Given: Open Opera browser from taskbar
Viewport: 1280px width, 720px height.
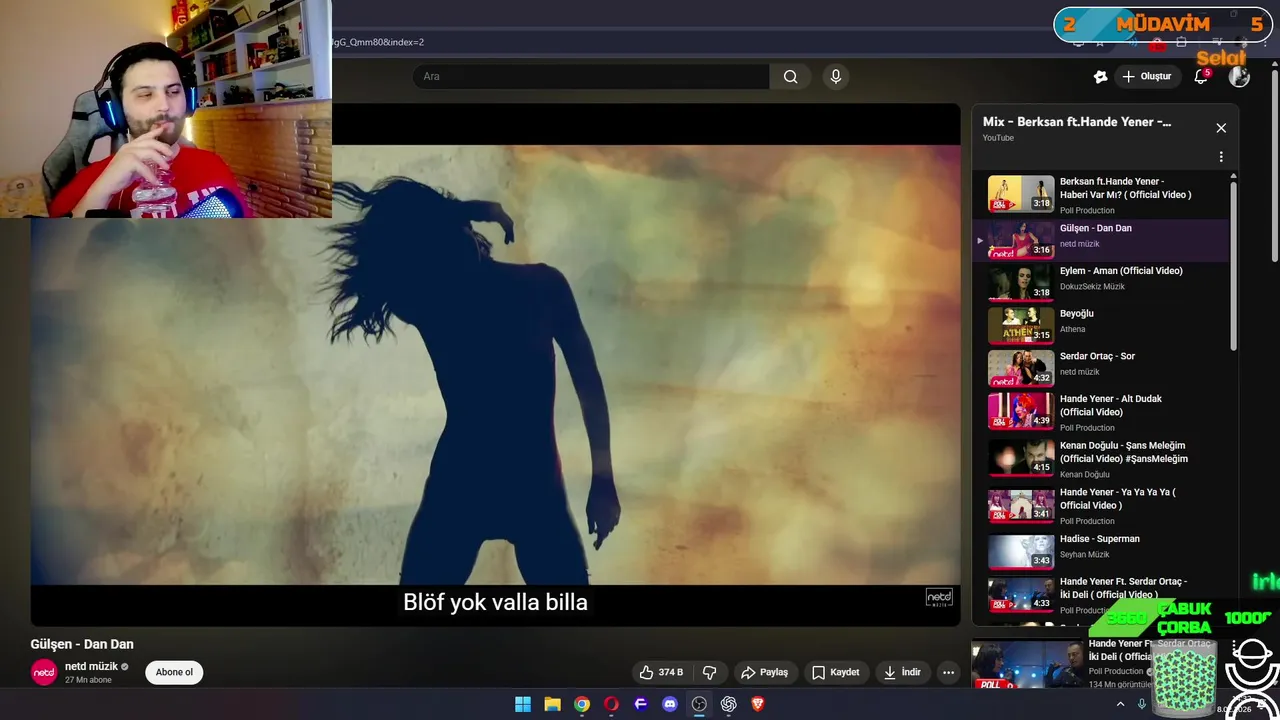Looking at the screenshot, I should click(x=611, y=704).
